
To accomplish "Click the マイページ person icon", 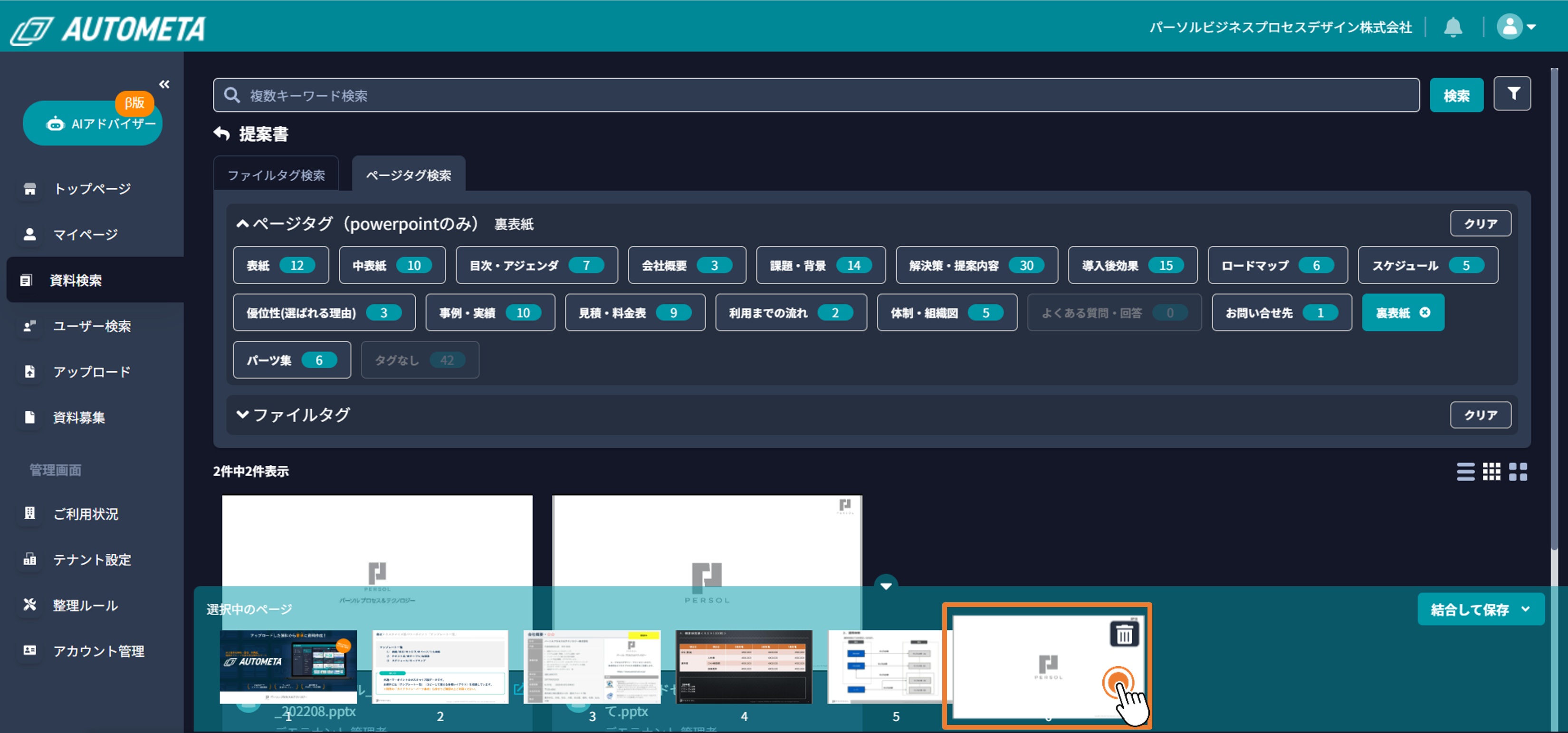I will click(30, 234).
